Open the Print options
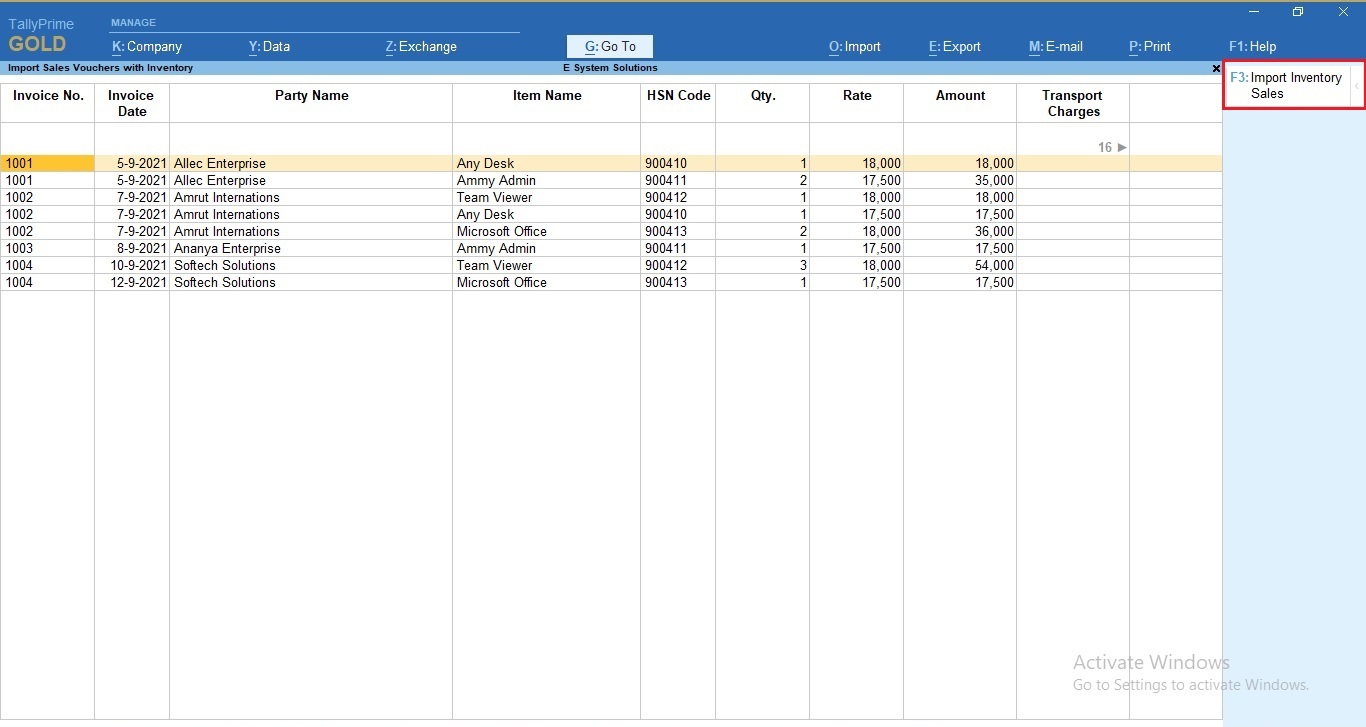This screenshot has width=1366, height=727. pos(1149,46)
